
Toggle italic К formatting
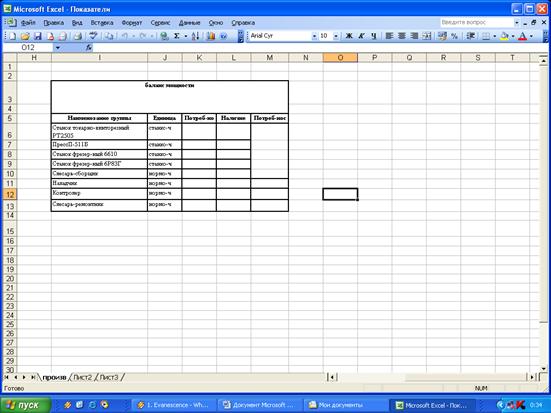click(x=361, y=36)
